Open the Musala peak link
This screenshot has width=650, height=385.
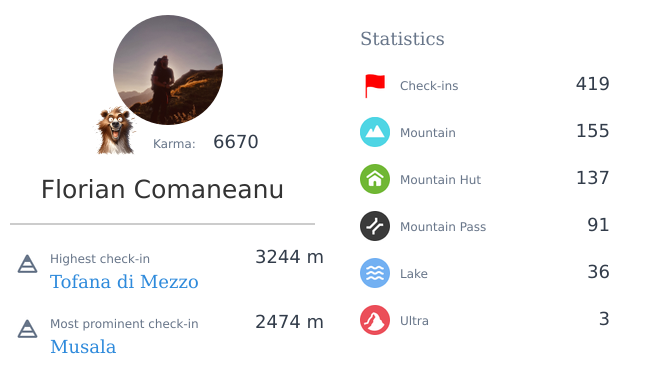[83, 347]
